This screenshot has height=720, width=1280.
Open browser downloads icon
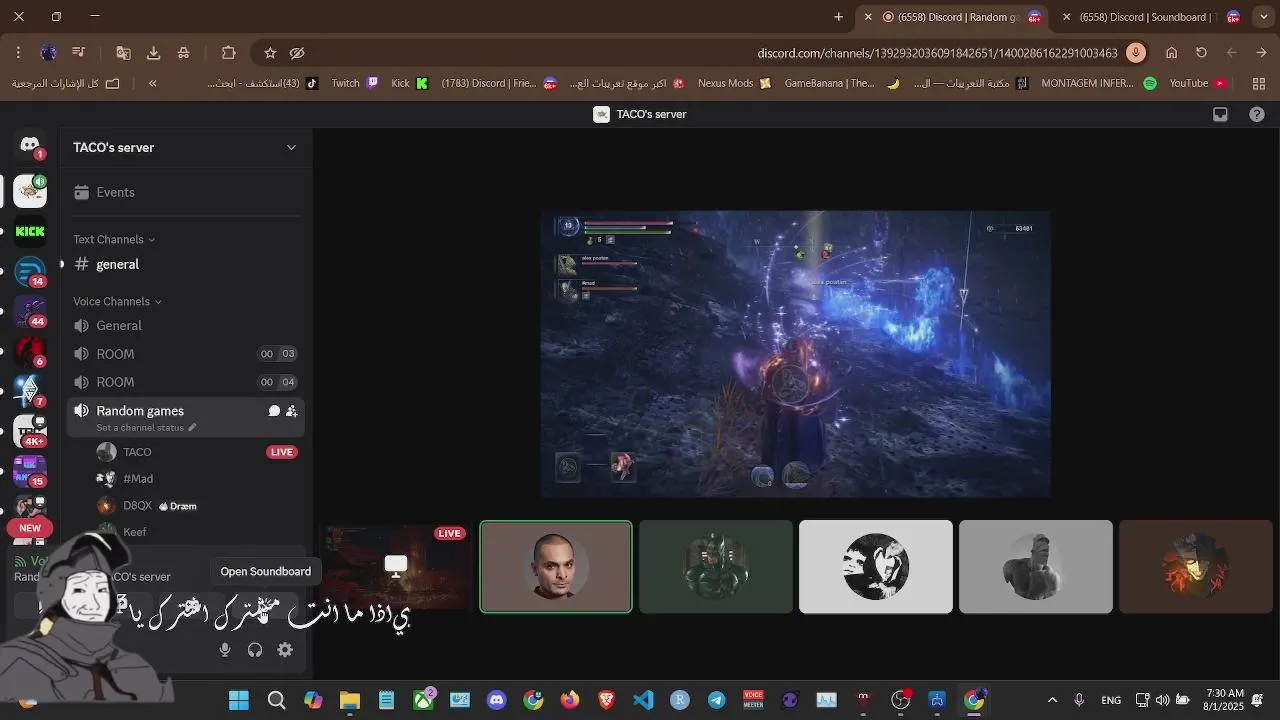point(153,53)
